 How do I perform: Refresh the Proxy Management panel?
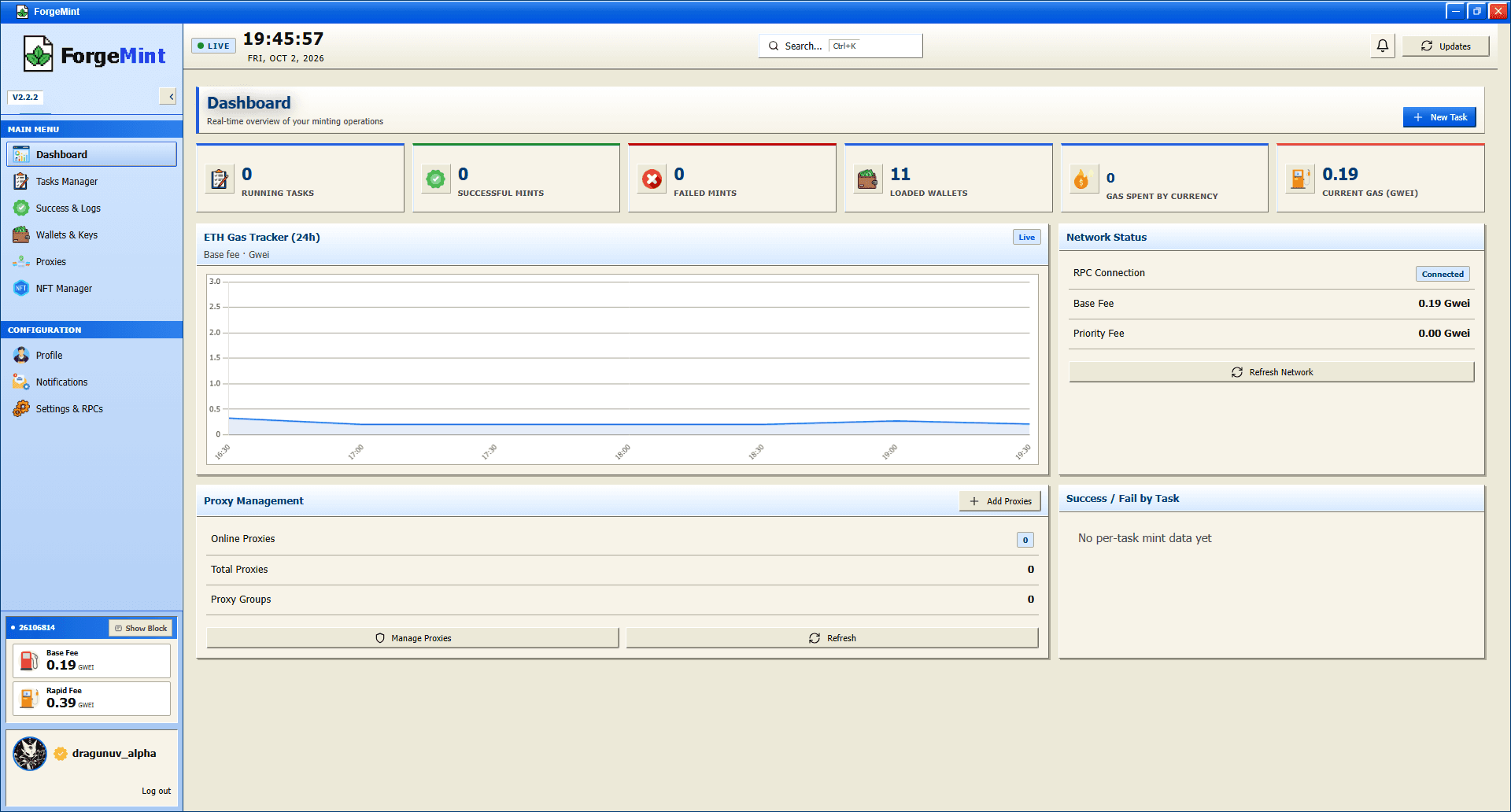pos(833,638)
